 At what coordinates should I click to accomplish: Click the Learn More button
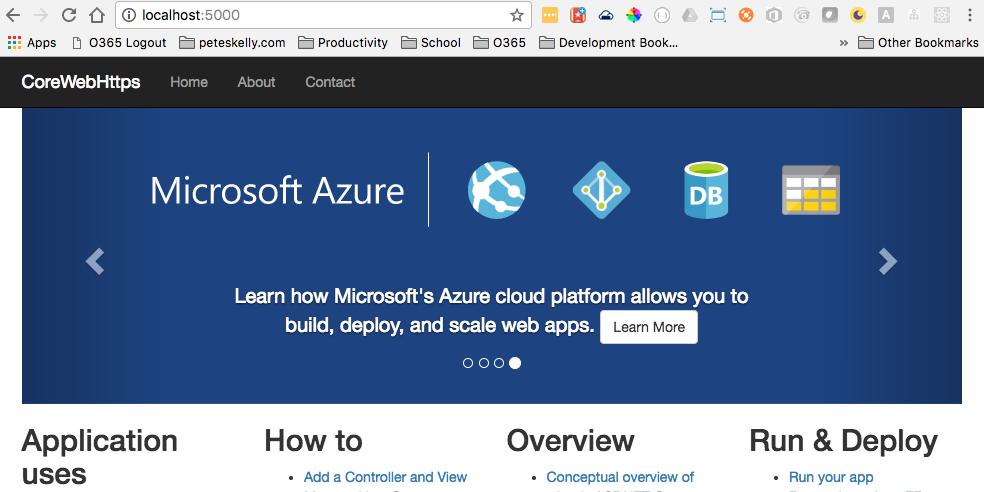coord(649,327)
